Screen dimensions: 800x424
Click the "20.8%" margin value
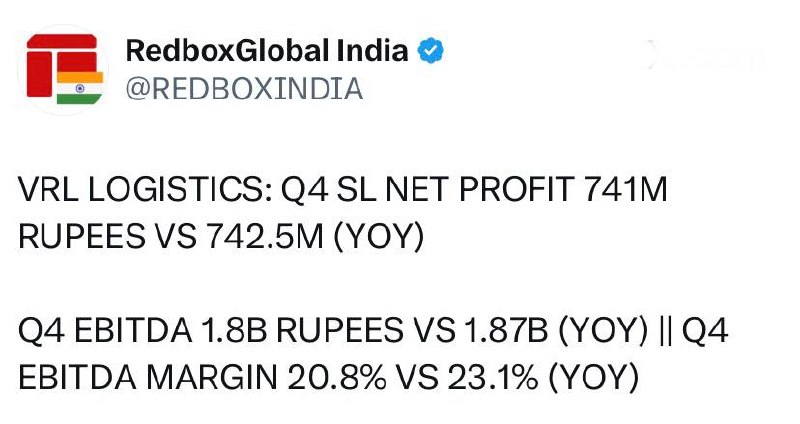tap(337, 378)
